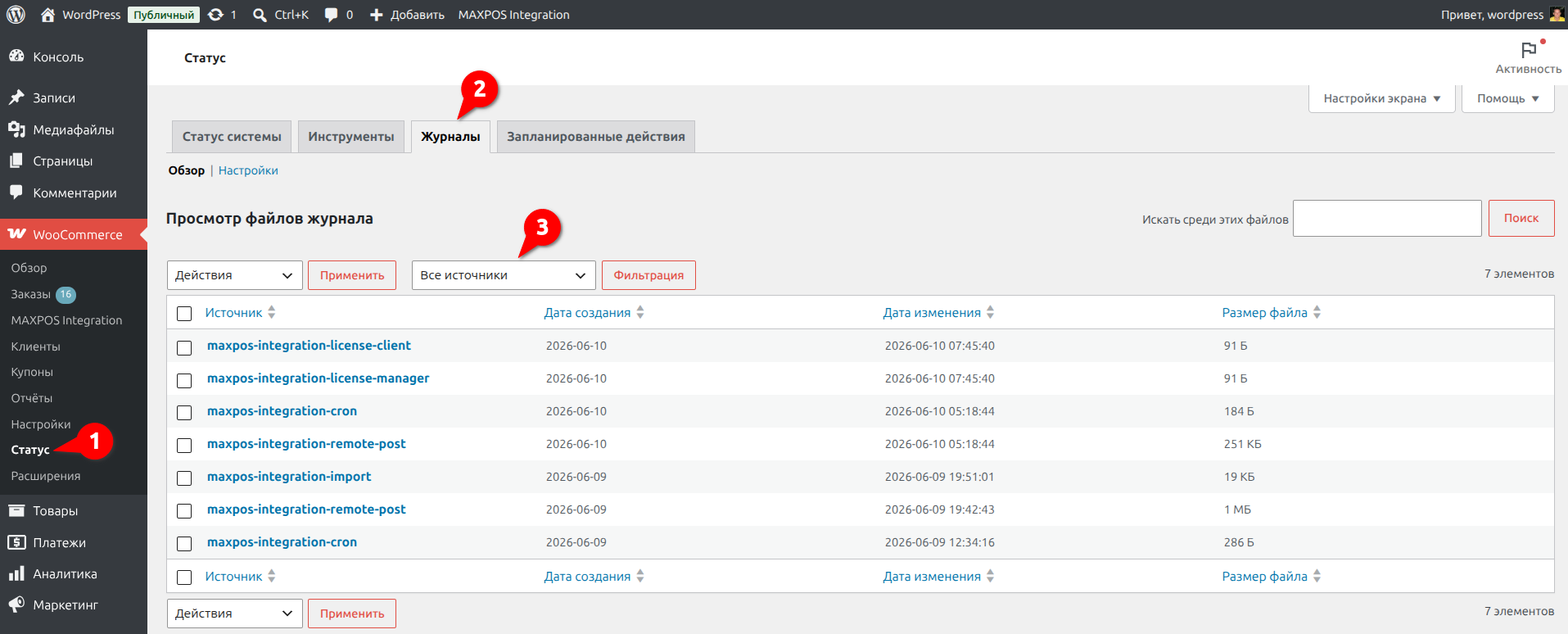Image resolution: width=1568 pixels, height=634 pixels.
Task: Open comments bubble in admin bar
Action: coord(331,15)
